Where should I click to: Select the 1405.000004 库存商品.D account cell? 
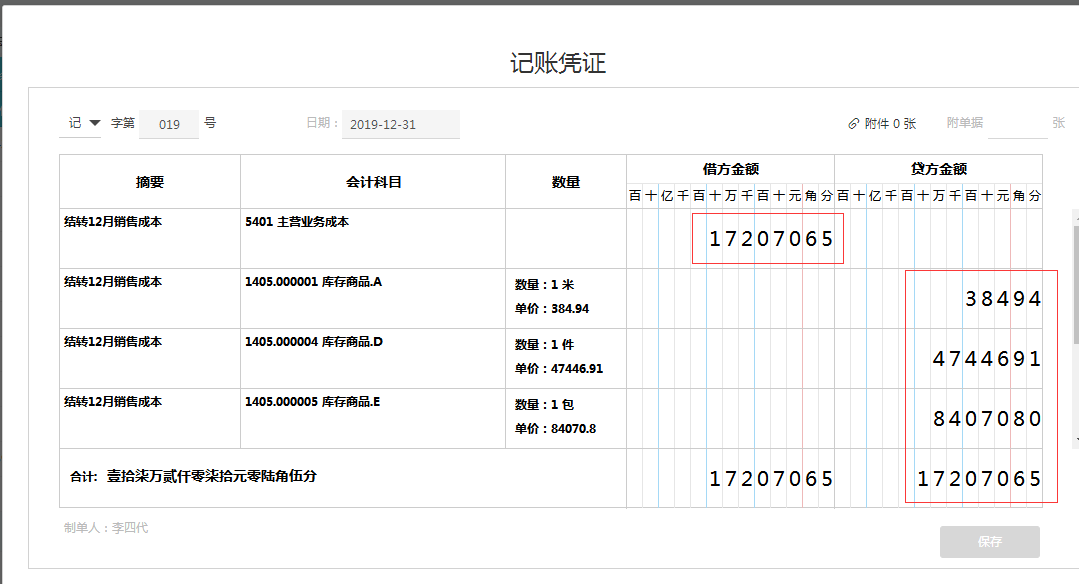click(x=373, y=358)
